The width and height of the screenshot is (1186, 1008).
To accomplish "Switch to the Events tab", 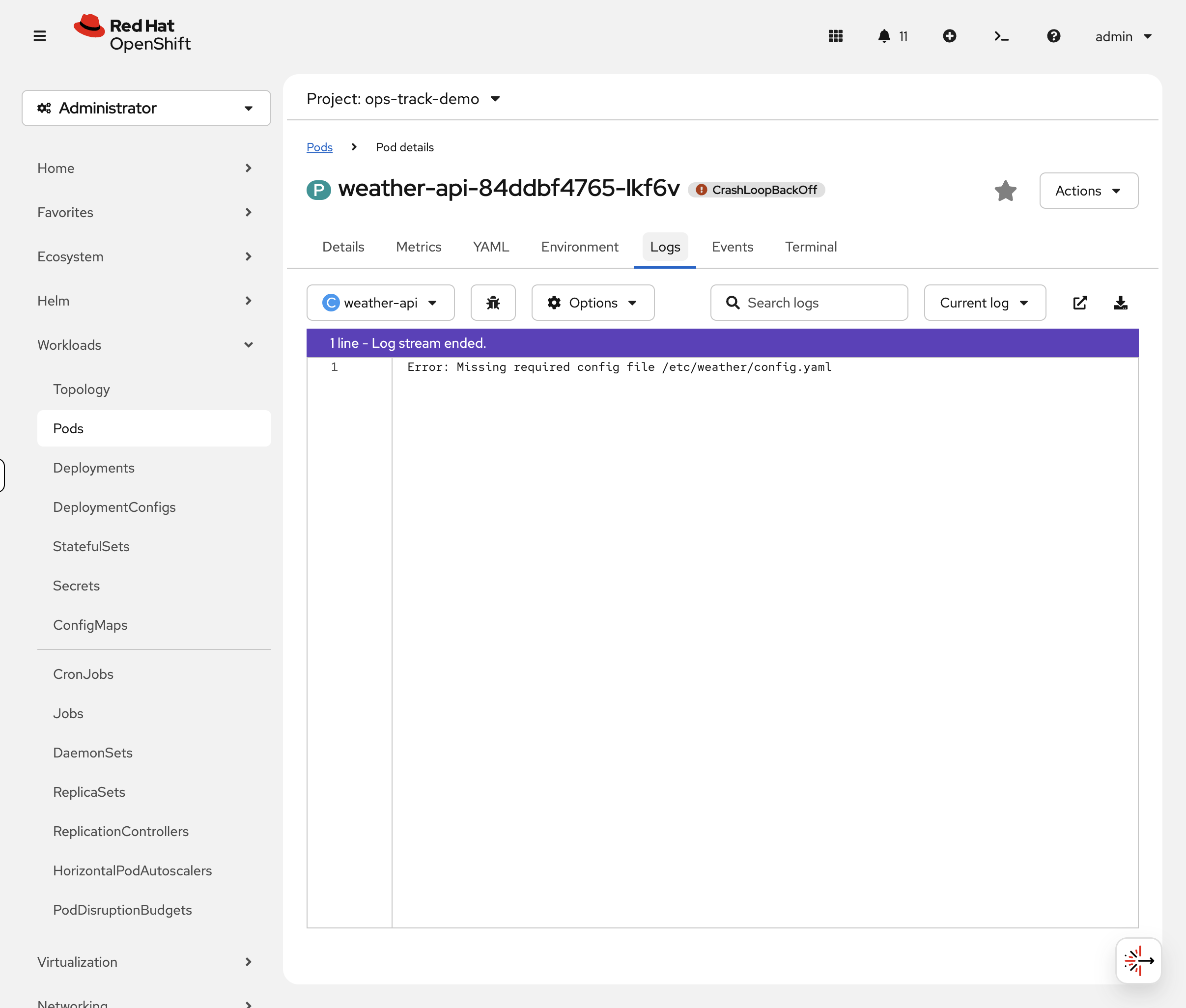I will click(x=732, y=246).
